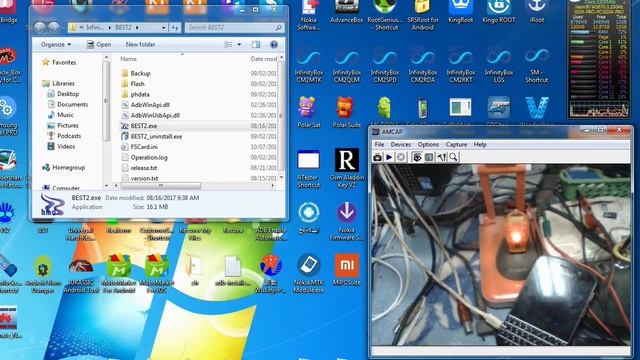Click AMCAP stop capture button

tap(401, 157)
